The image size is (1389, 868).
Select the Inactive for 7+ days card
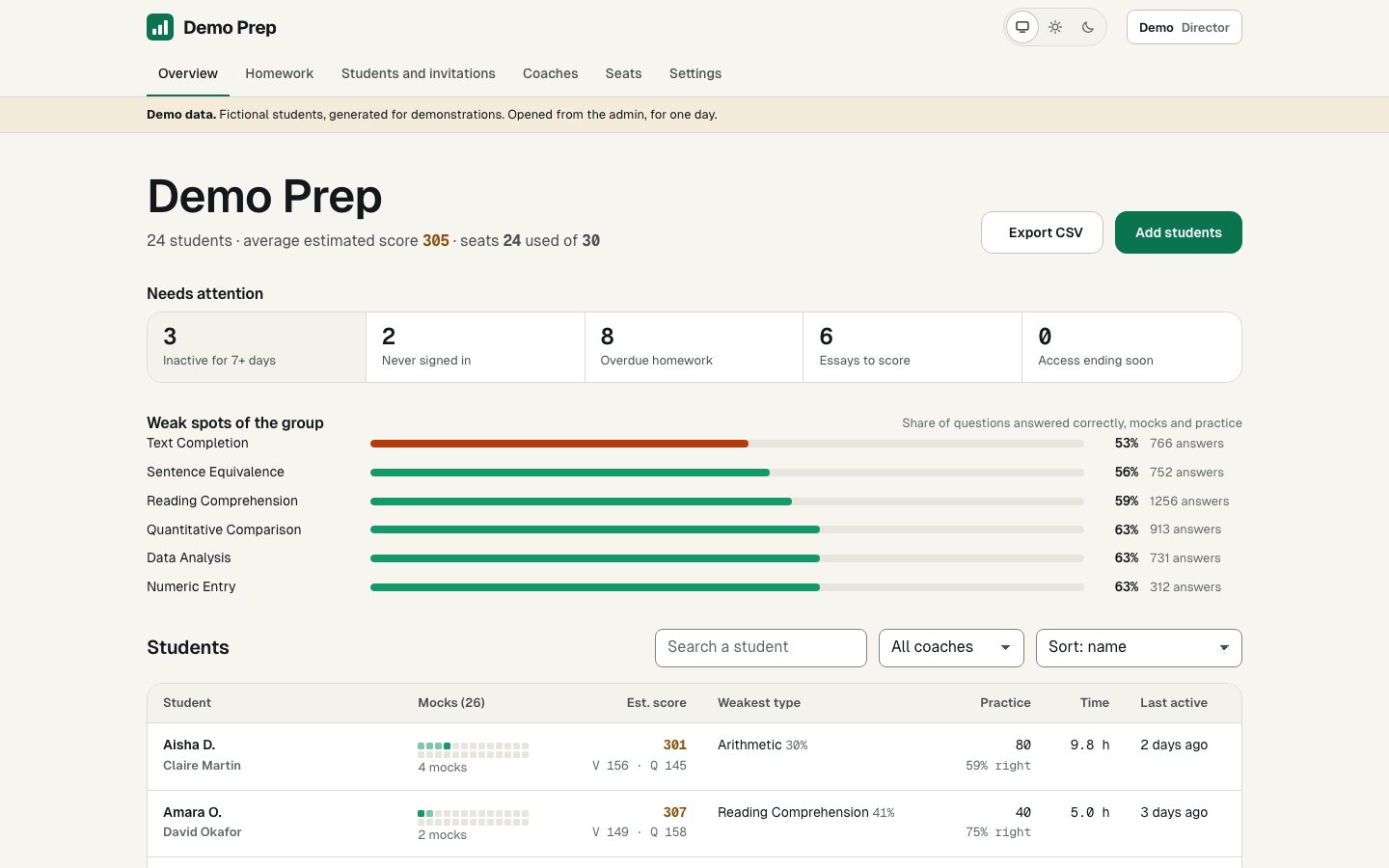pyautogui.click(x=257, y=347)
